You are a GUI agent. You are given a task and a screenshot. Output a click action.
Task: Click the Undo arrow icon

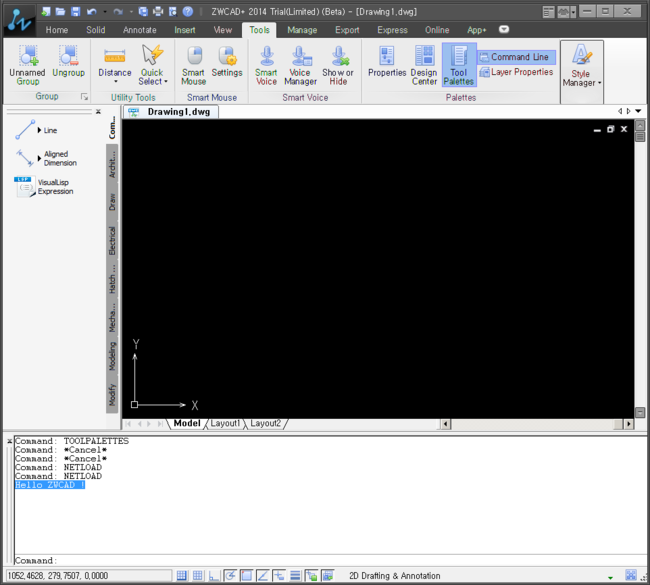pos(92,12)
